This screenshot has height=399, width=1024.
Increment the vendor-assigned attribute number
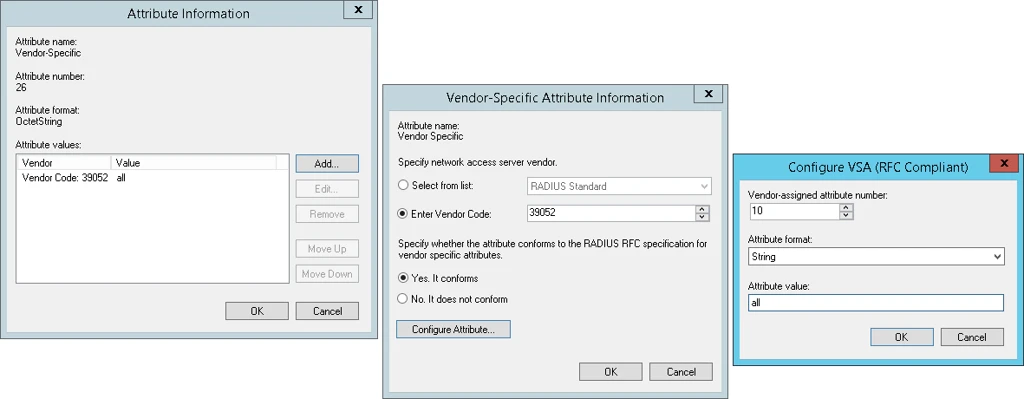coord(846,208)
